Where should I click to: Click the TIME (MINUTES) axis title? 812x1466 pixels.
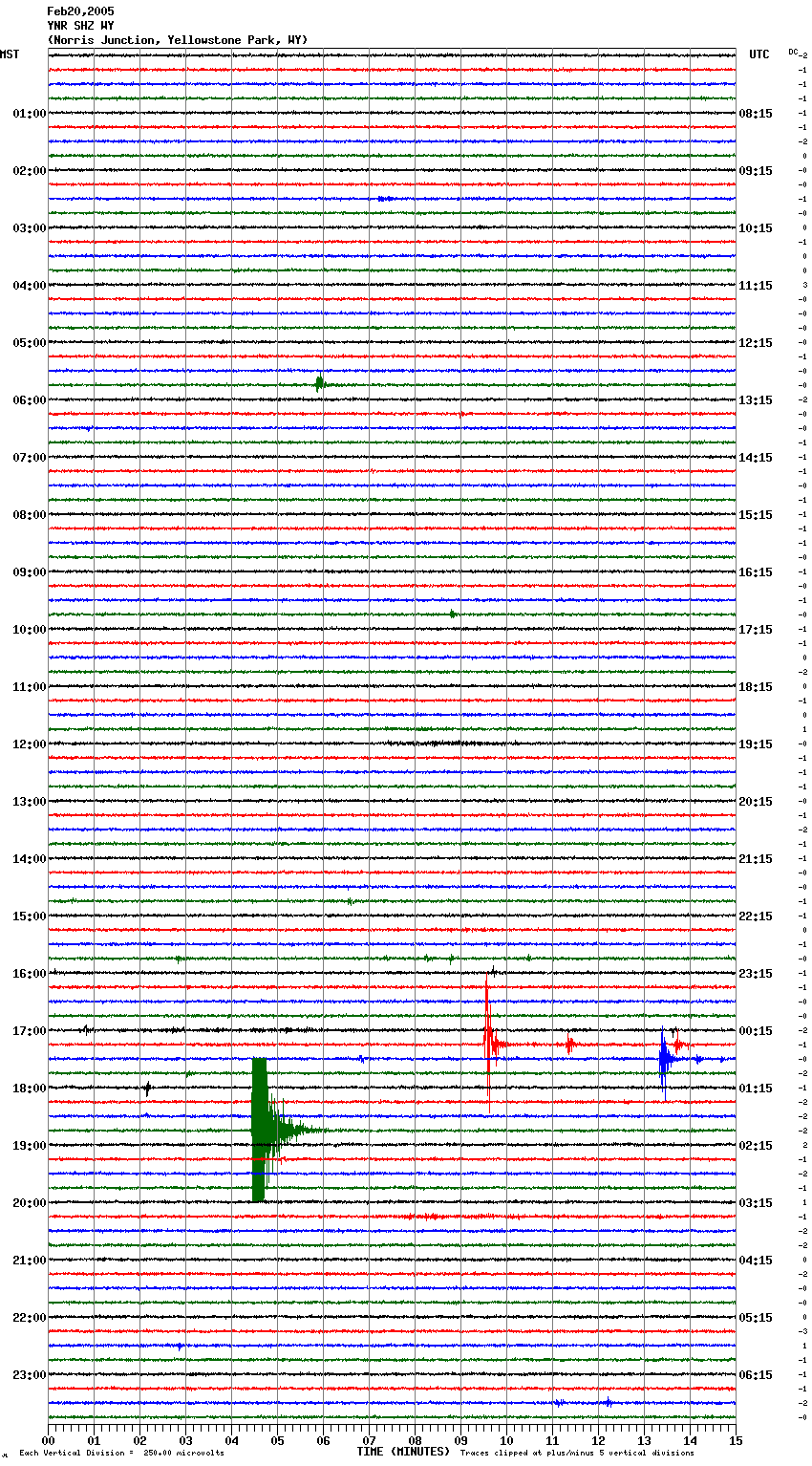pos(403,1452)
